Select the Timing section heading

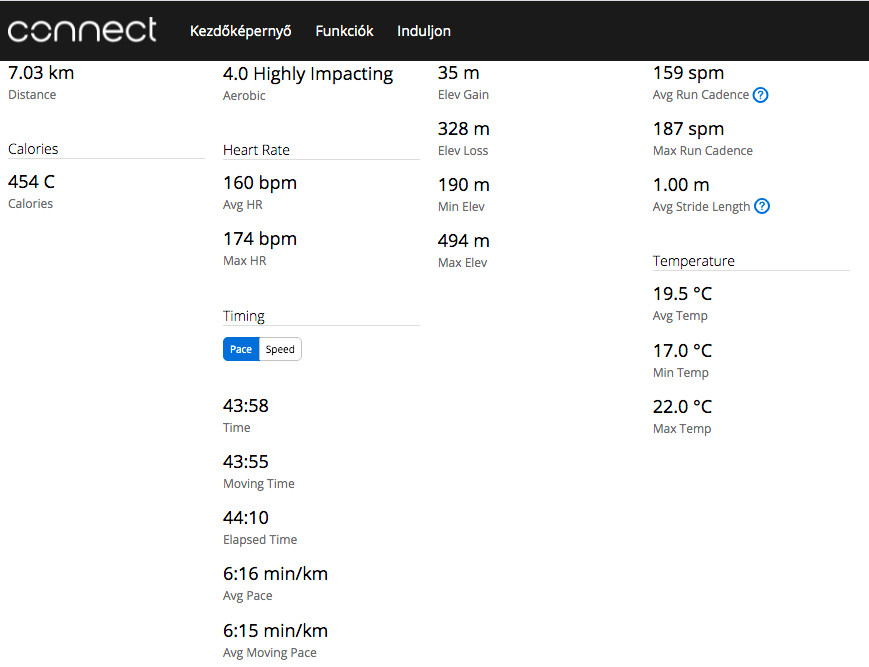click(x=244, y=316)
